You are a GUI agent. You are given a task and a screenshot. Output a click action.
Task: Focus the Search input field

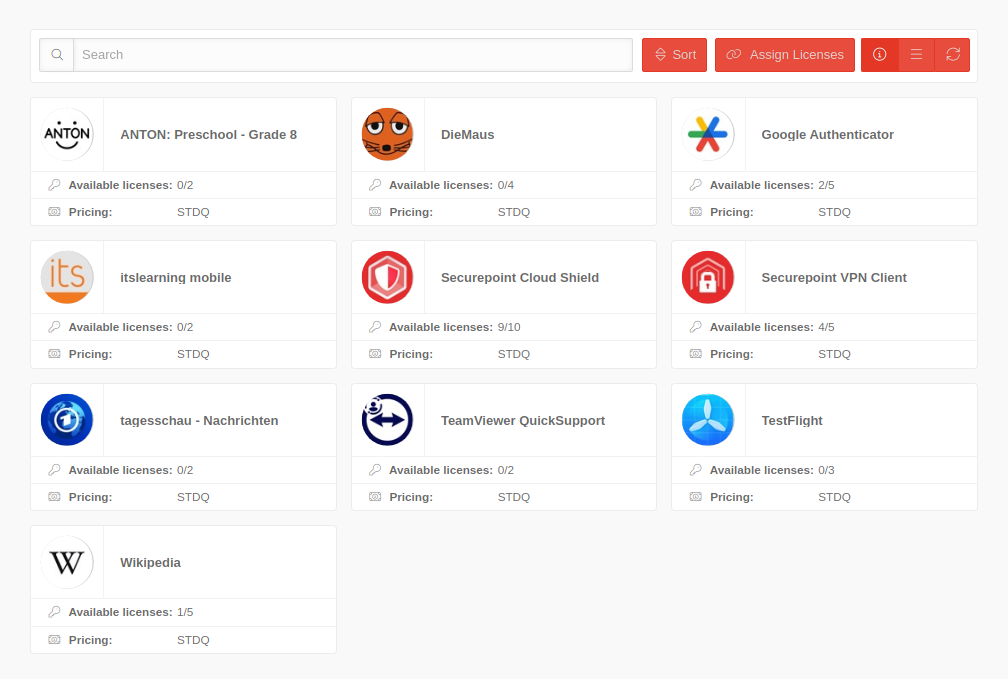click(352, 55)
